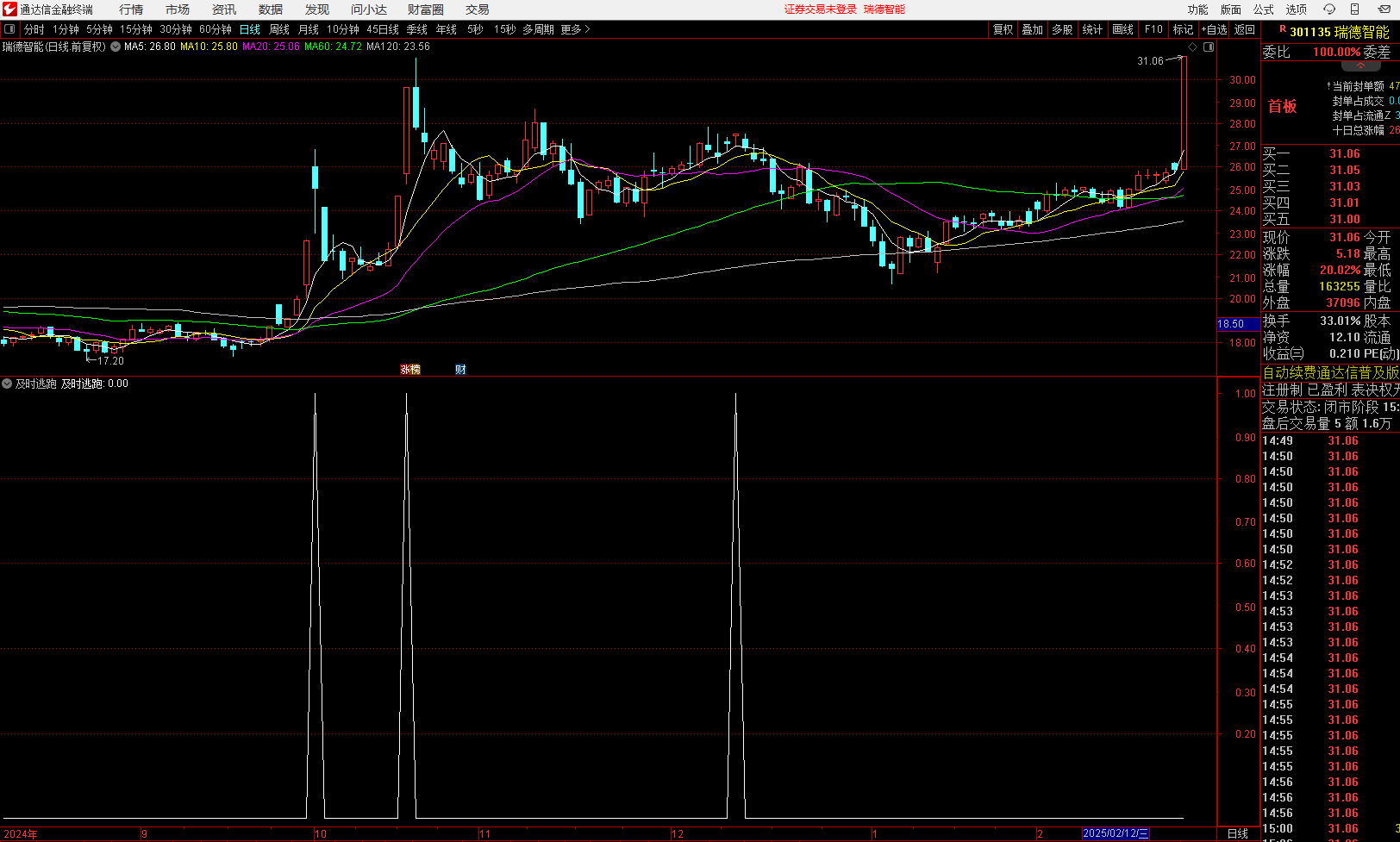Toggle the sidebar panel icon left of 分时

[9, 29]
